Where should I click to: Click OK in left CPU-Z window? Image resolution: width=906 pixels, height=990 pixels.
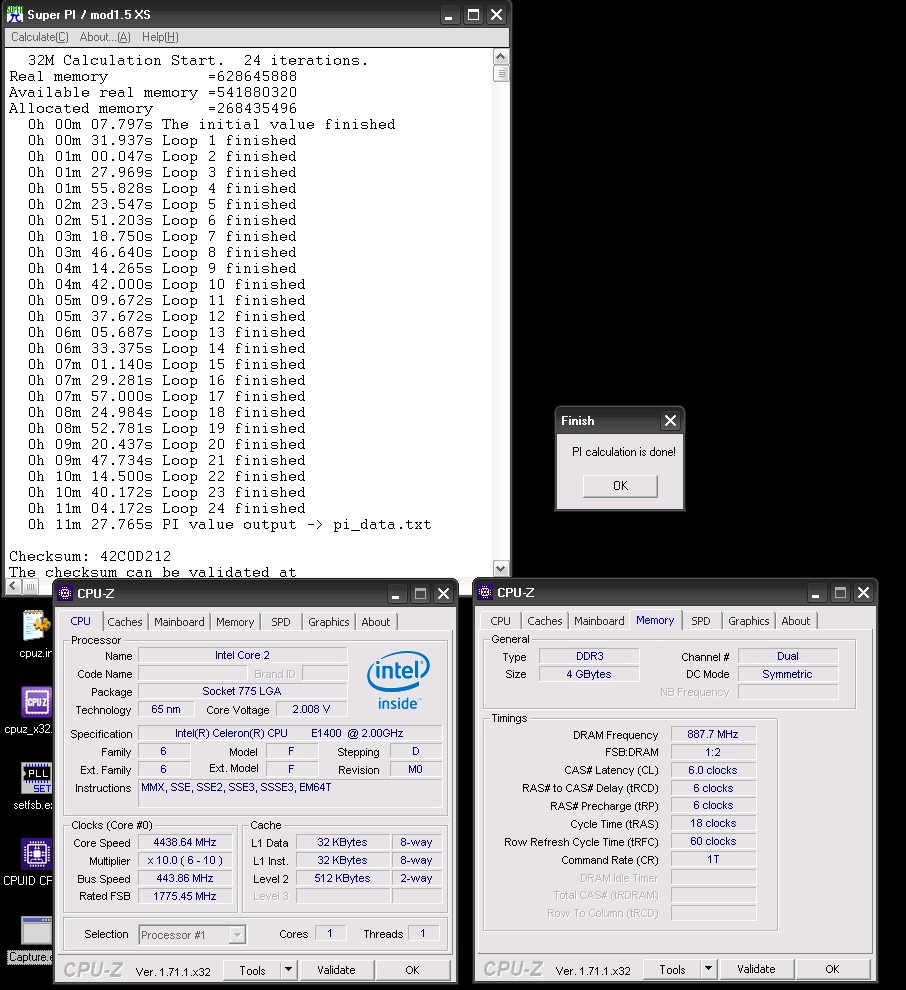coord(413,970)
